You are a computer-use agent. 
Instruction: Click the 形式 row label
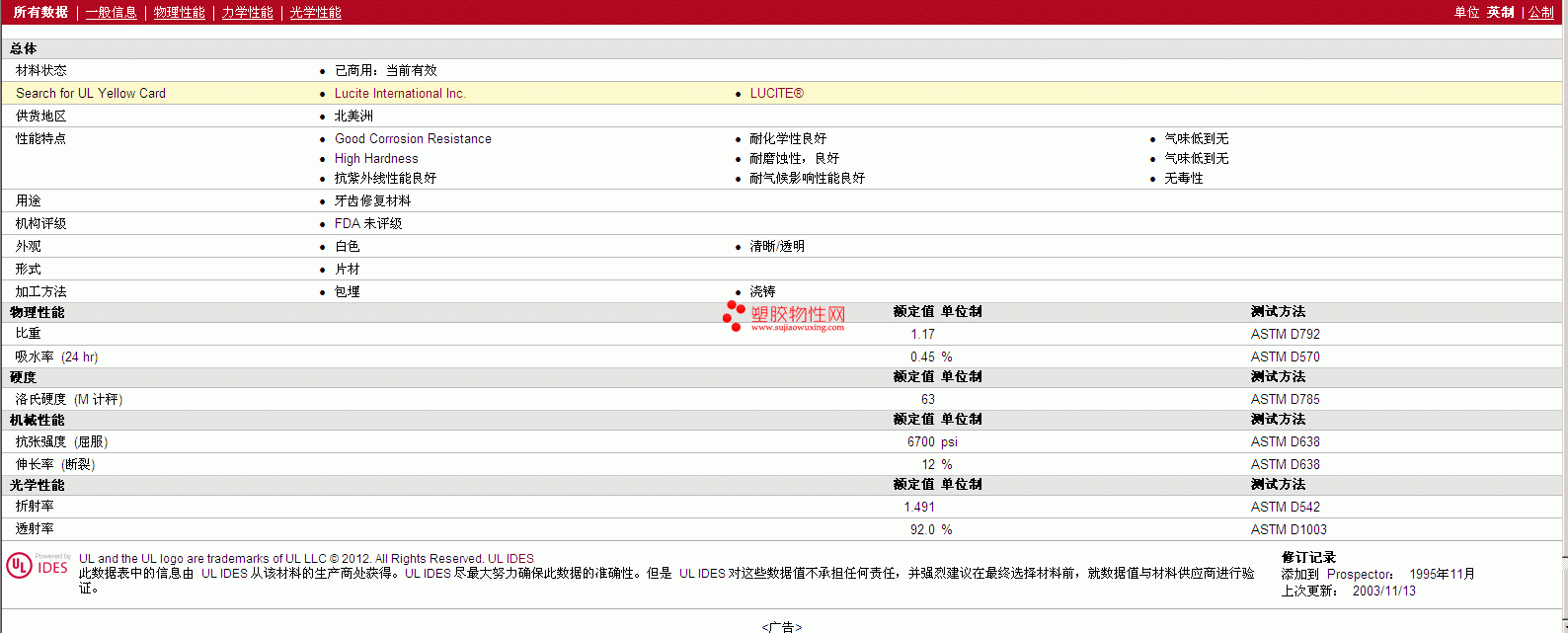point(29,269)
